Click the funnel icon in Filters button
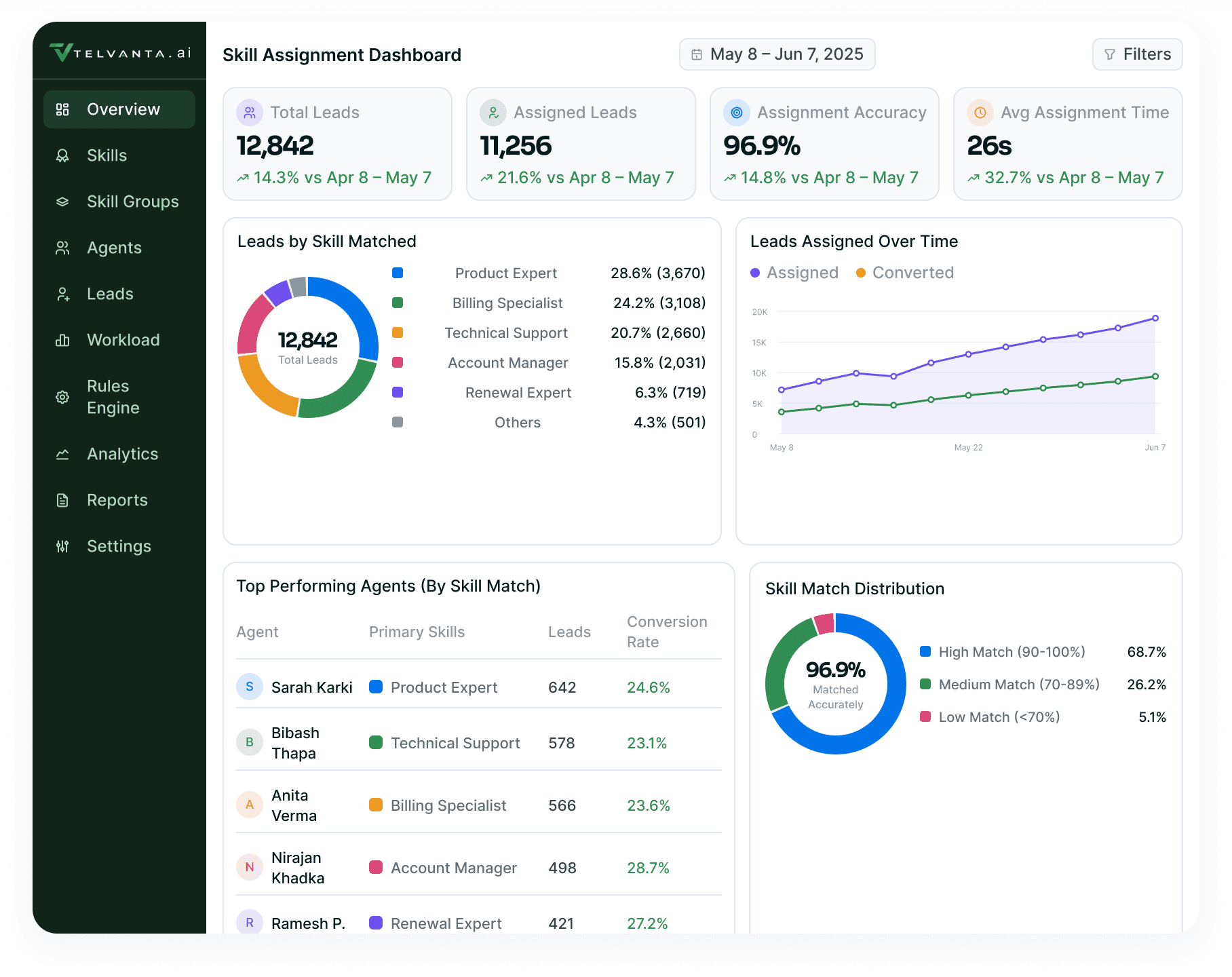 (x=1110, y=54)
